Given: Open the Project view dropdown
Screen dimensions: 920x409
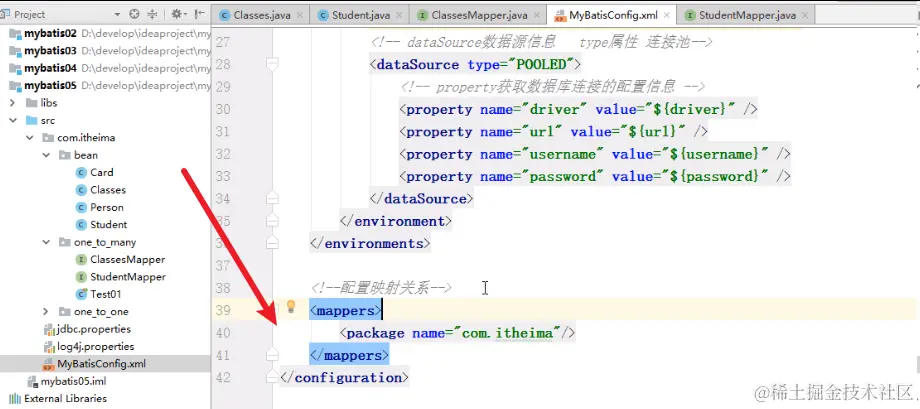Looking at the screenshot, I should coord(117,14).
